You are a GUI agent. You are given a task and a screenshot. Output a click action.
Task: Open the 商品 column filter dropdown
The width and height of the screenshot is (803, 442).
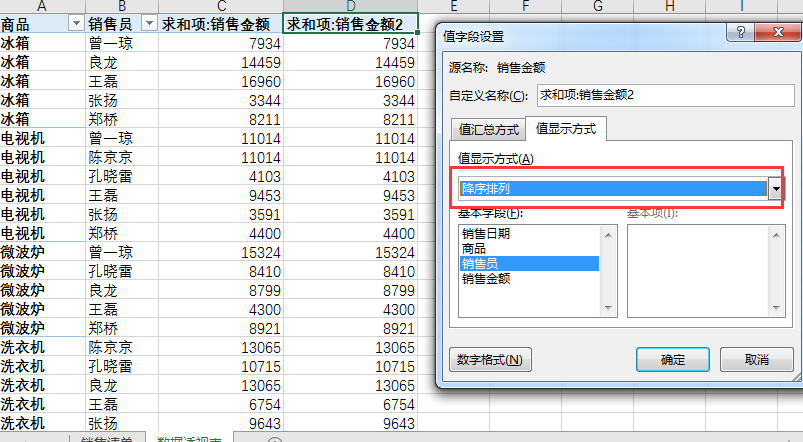[75, 24]
